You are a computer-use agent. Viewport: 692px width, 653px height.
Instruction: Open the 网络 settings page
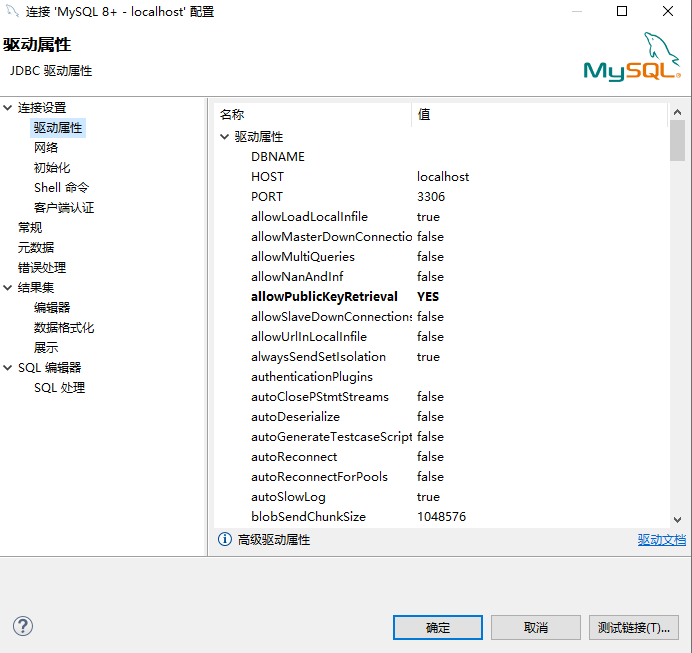point(46,148)
